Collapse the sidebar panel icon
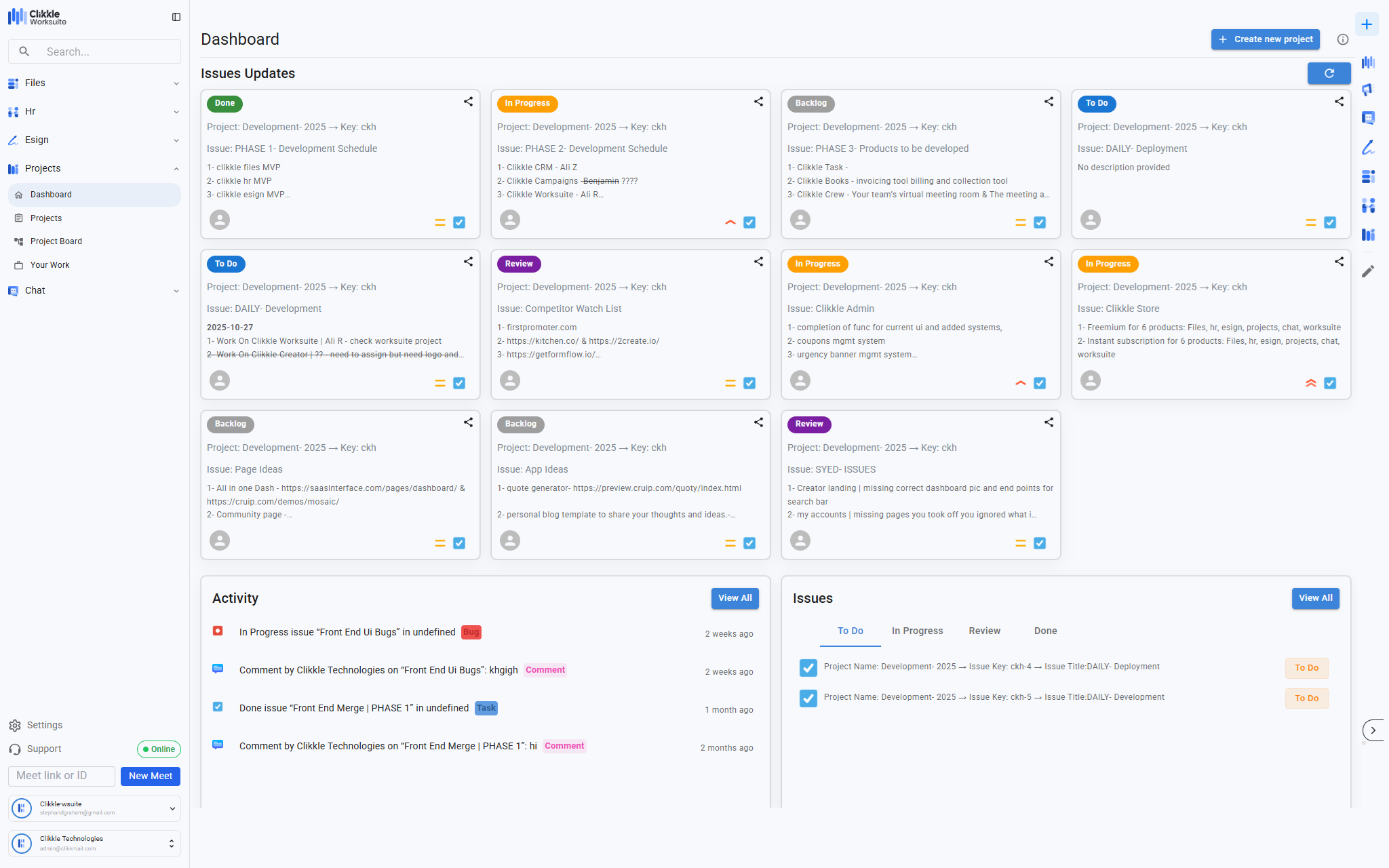This screenshot has height=868, width=1389. pyautogui.click(x=176, y=17)
